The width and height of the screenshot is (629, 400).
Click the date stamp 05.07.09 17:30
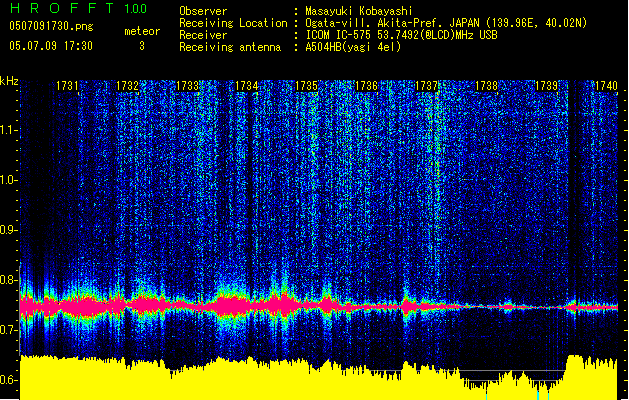[x=51, y=46]
